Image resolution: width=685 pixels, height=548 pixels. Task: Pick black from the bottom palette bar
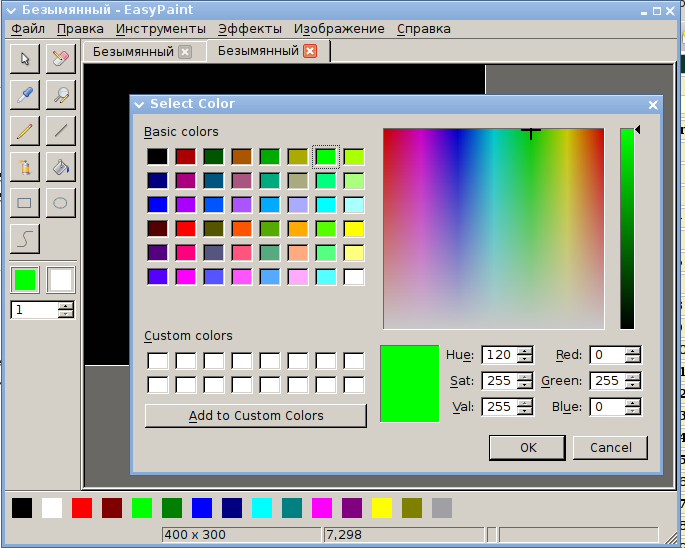tap(22, 508)
